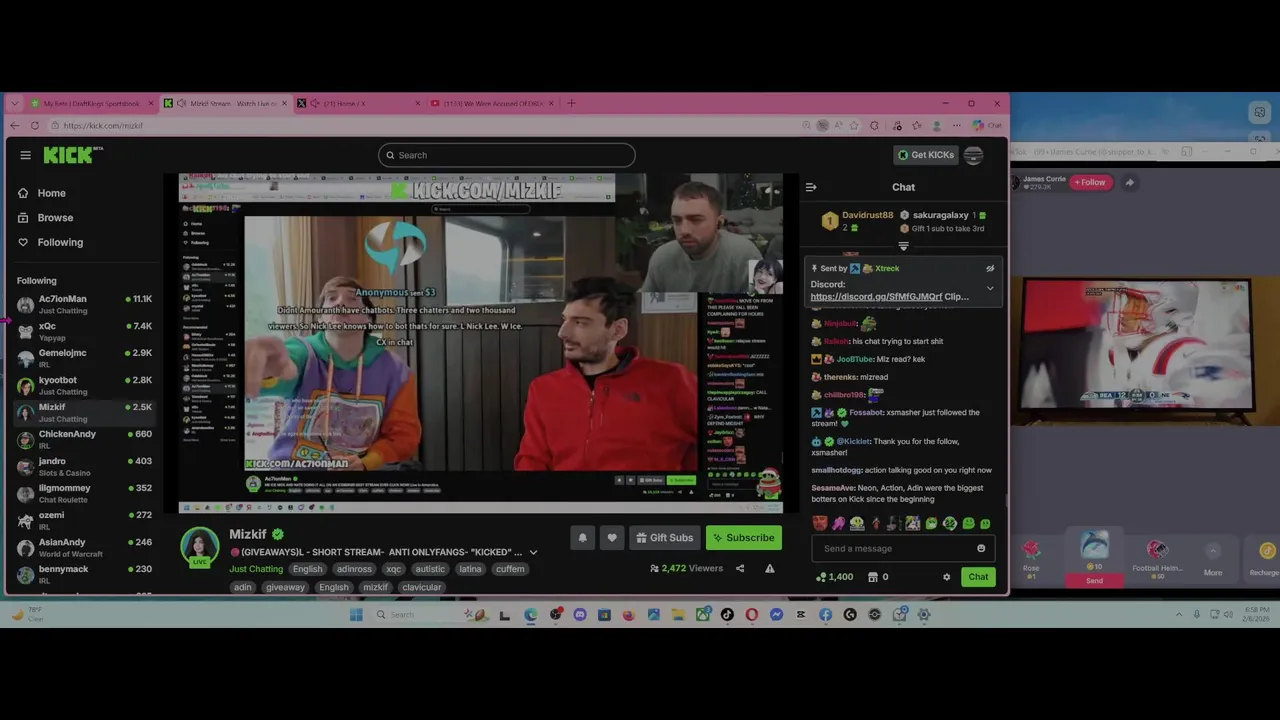The image size is (1280, 720).
Task: Open the emoji picker in chat input
Action: coord(981,548)
